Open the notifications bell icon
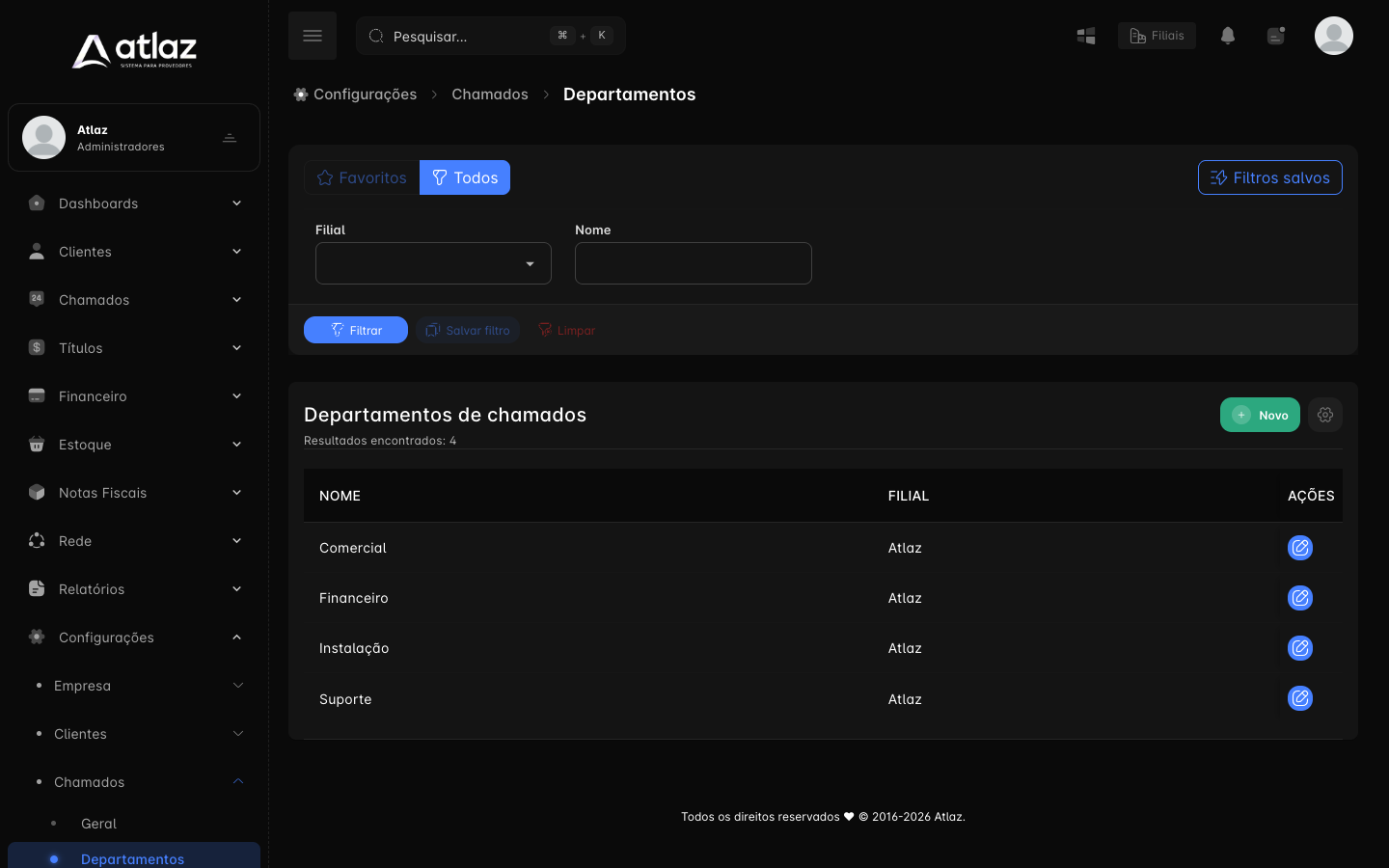 tap(1228, 36)
